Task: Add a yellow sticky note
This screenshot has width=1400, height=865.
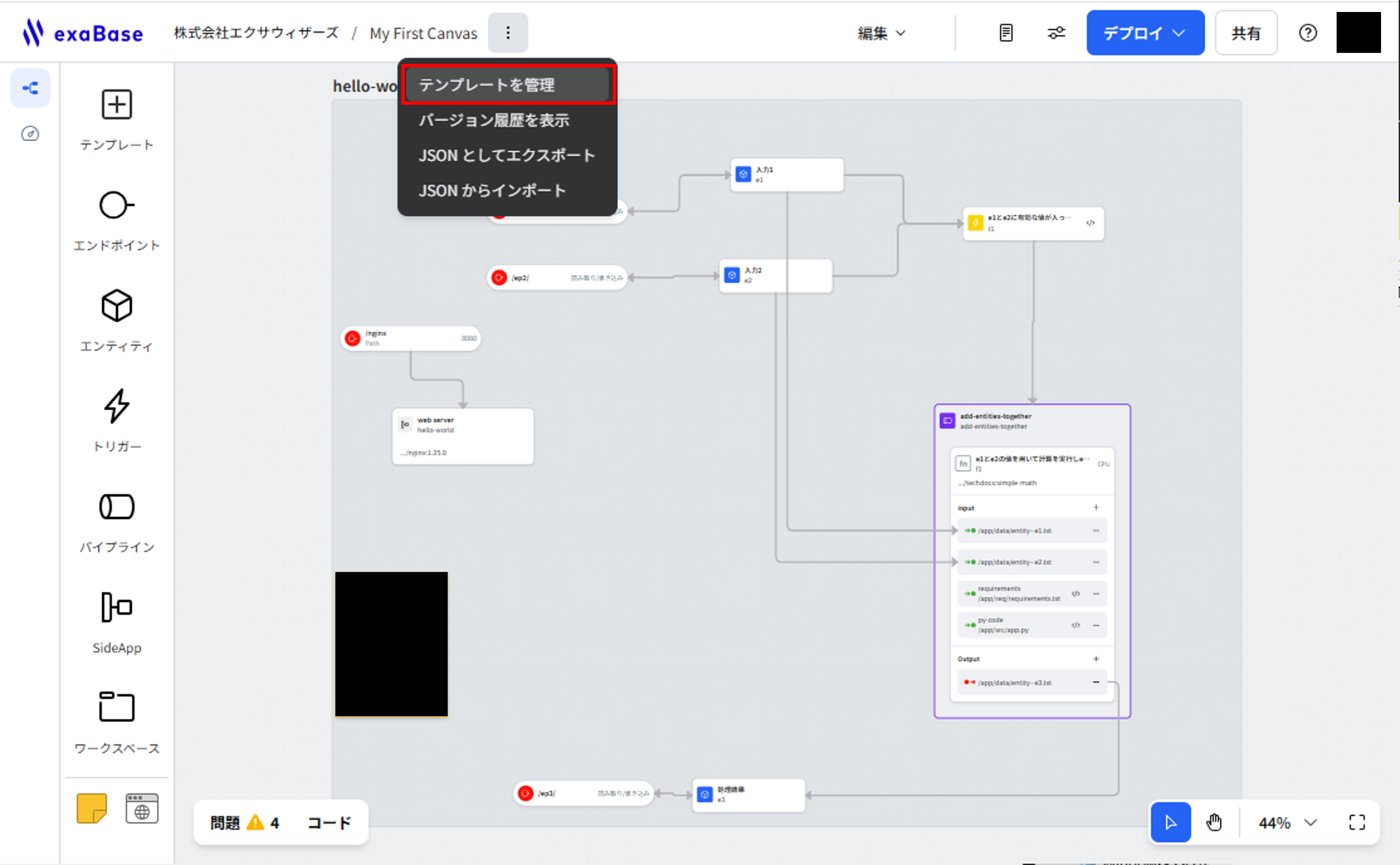Action: (91, 809)
